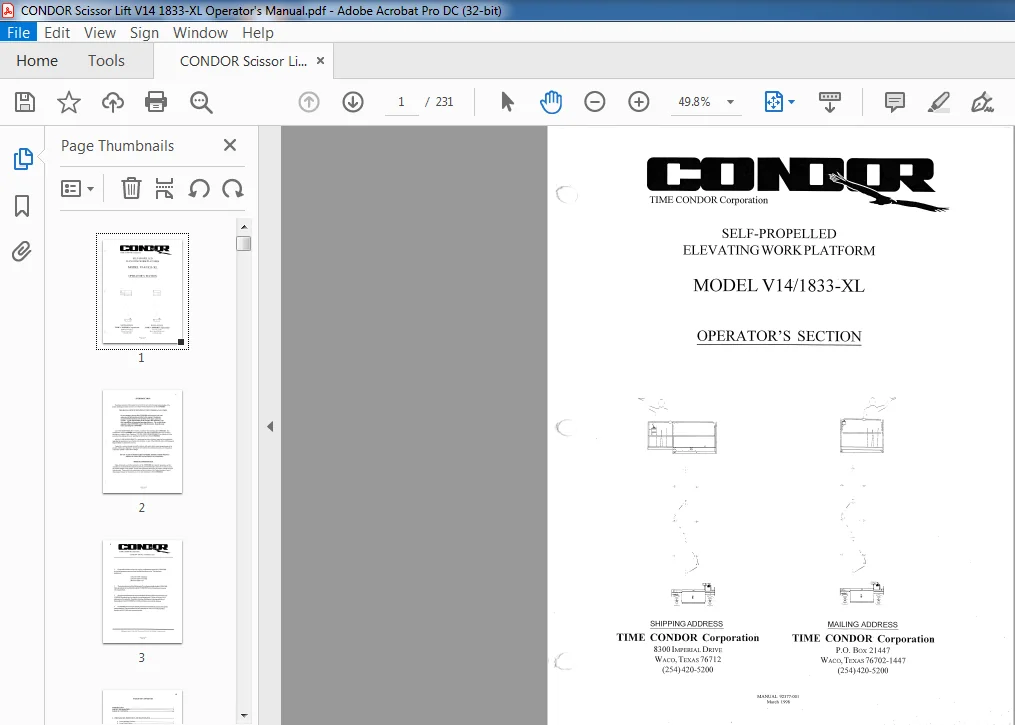Click the MAILING ADDRESS label
The height and width of the screenshot is (725, 1015).
(862, 625)
